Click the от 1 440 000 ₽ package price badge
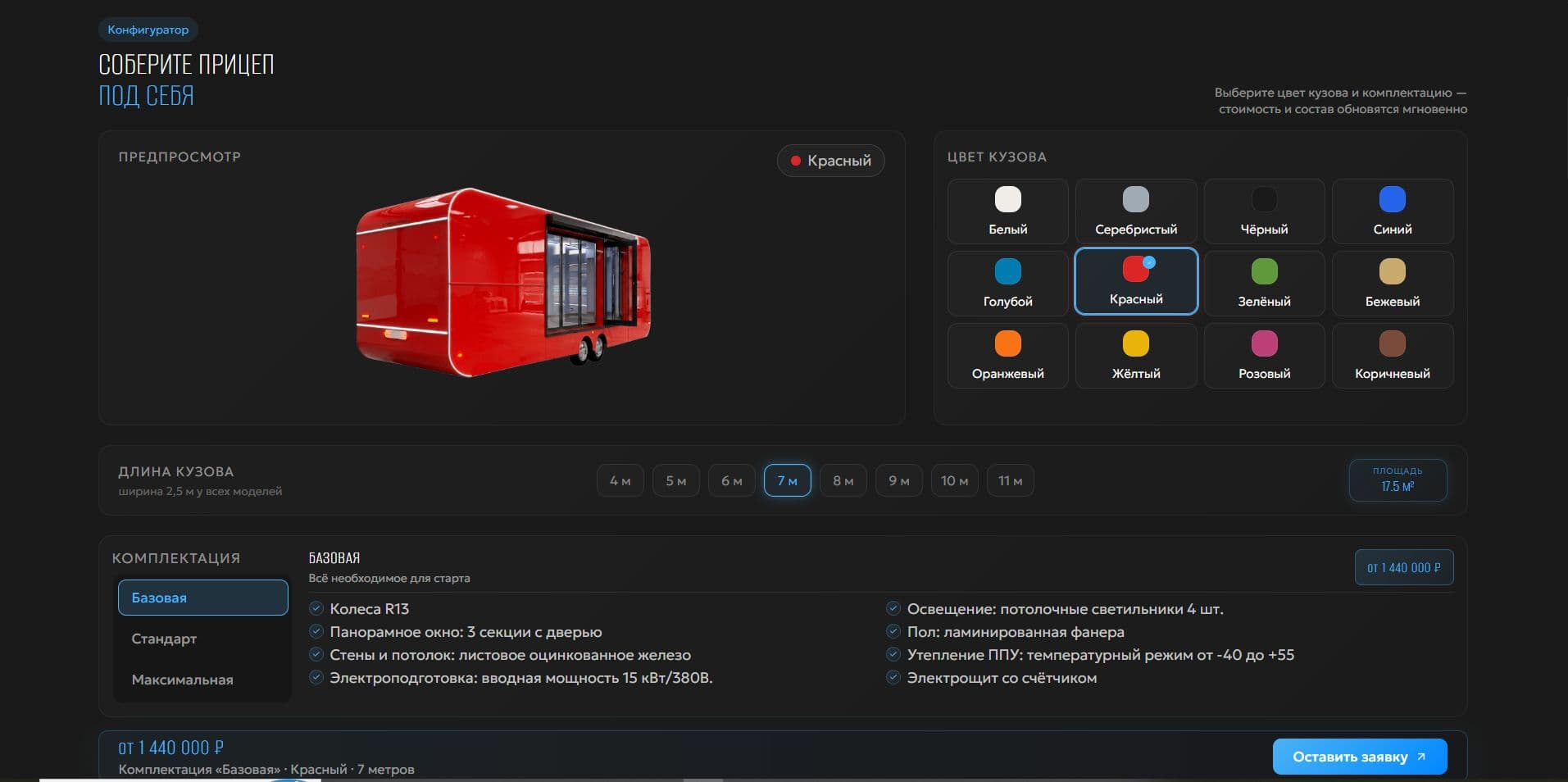The height and width of the screenshot is (782, 1568). click(1404, 567)
